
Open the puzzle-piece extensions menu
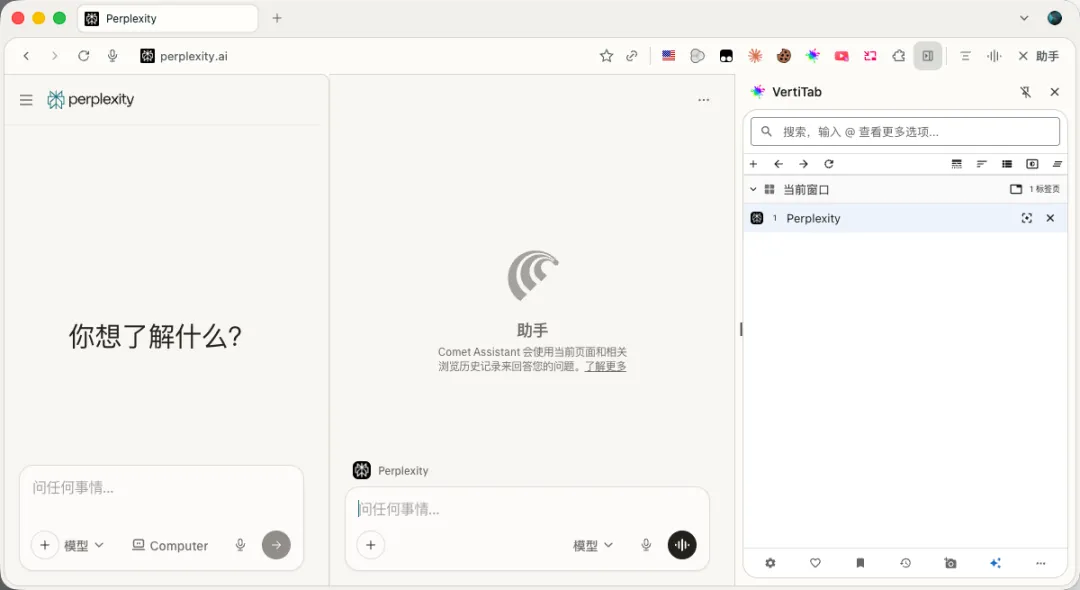click(x=899, y=56)
